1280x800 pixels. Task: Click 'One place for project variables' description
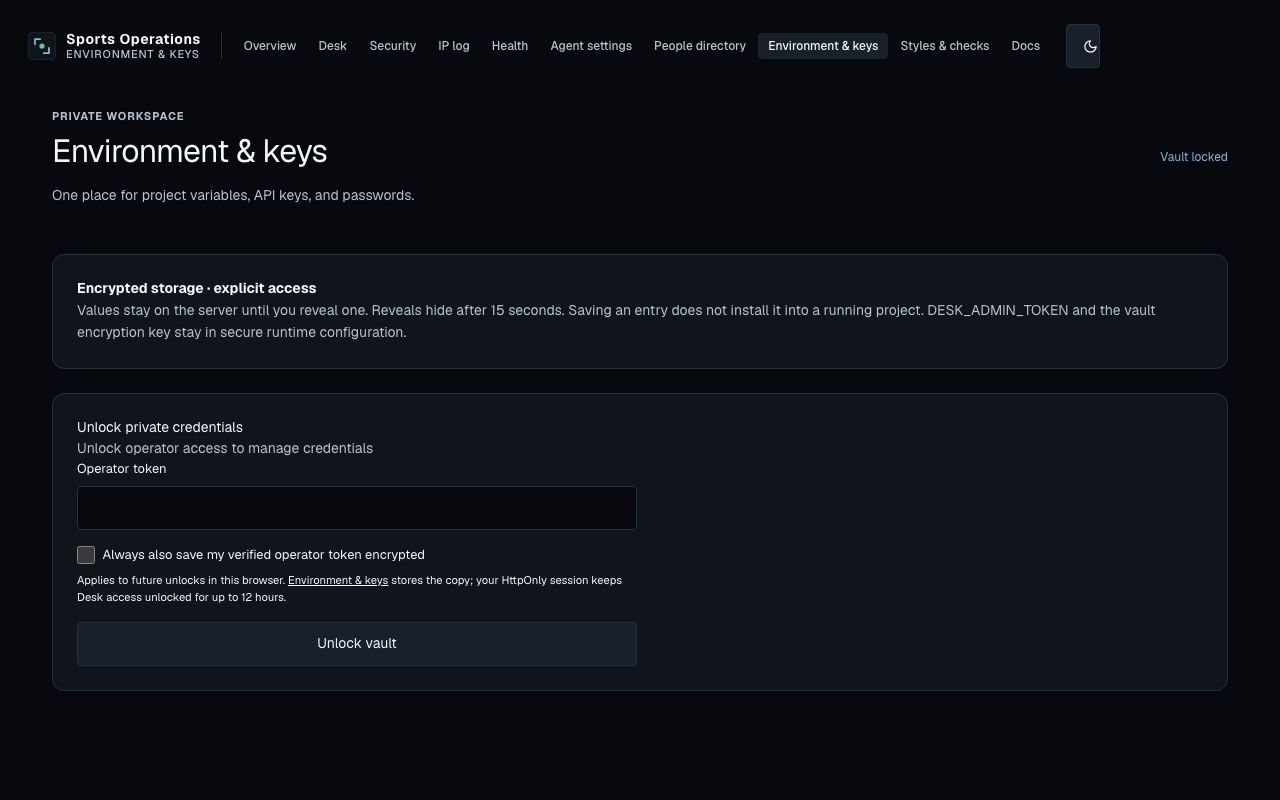233,195
